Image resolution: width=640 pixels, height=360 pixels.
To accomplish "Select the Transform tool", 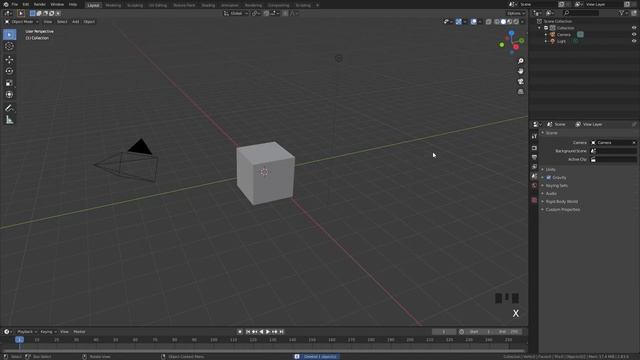I will coord(9,94).
